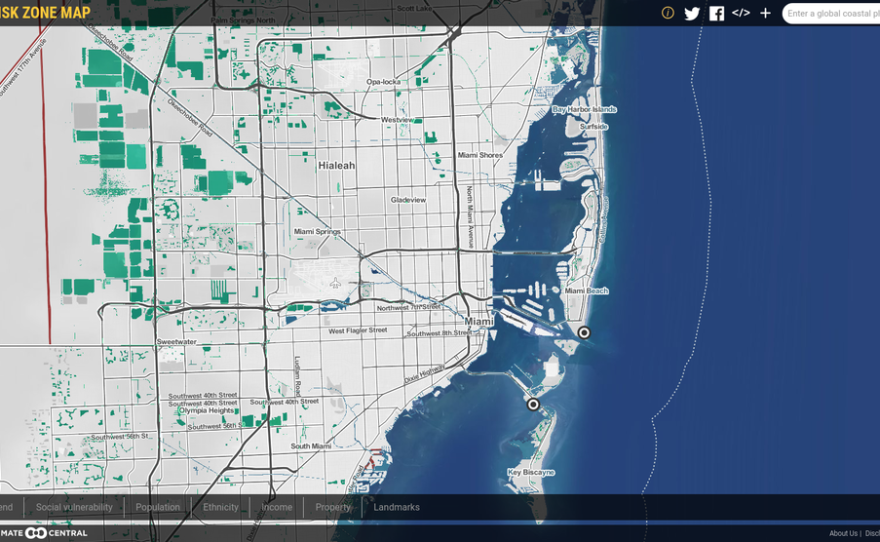Click the Ludlam Road label
Image resolution: width=880 pixels, height=542 pixels.
297,377
